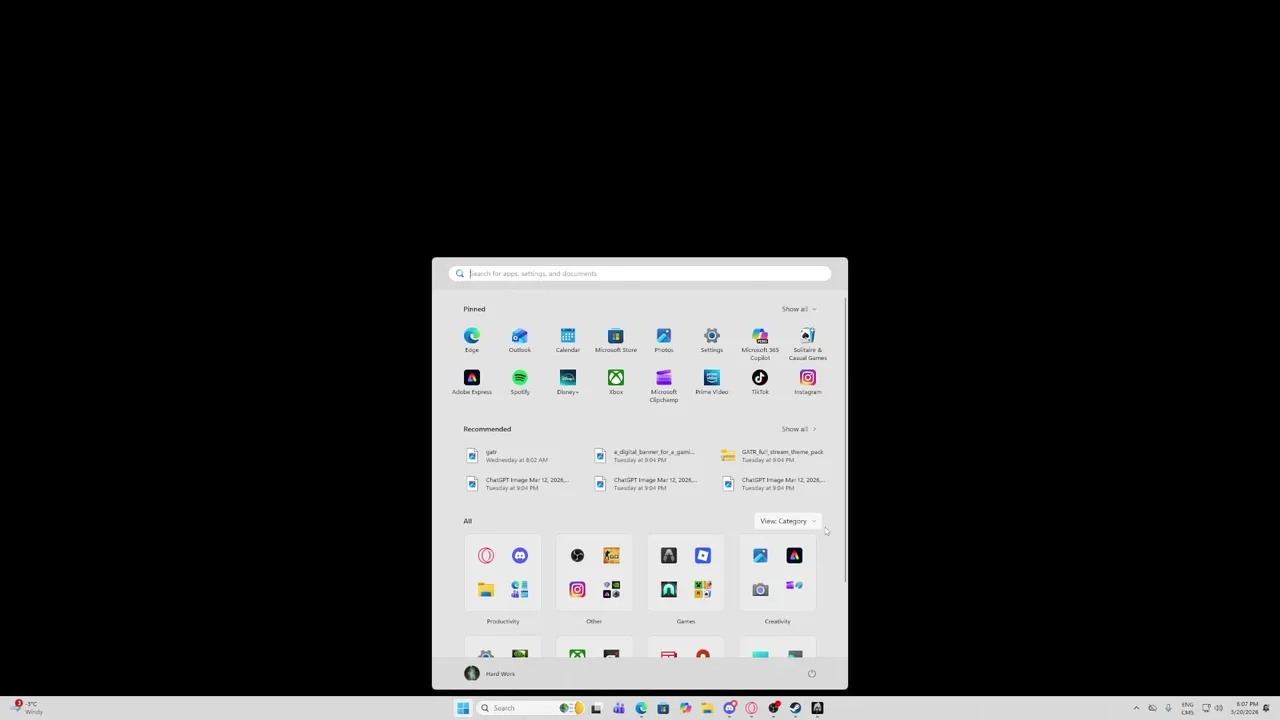Launch the Calendar app

[x=568, y=340]
